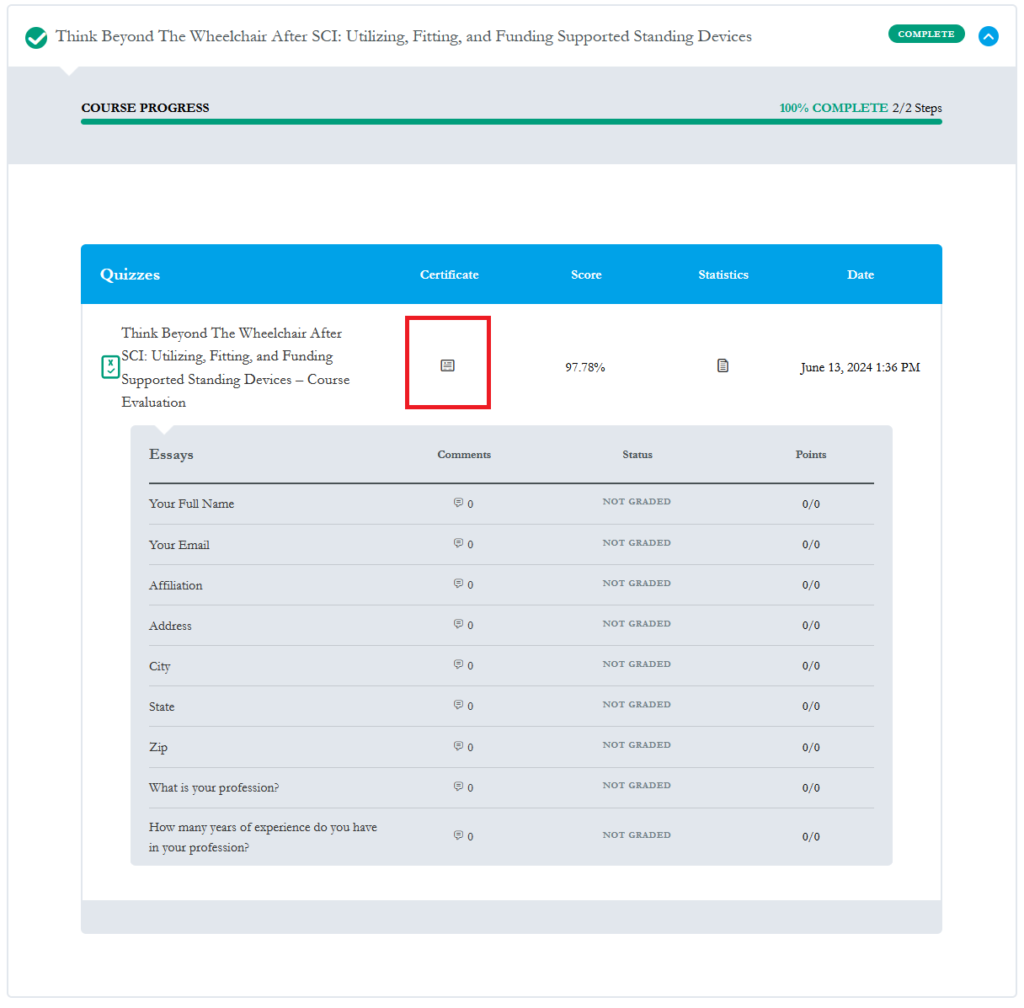Screen dimensions: 1024x1008
Task: Click the Certificate column header
Action: (x=449, y=275)
